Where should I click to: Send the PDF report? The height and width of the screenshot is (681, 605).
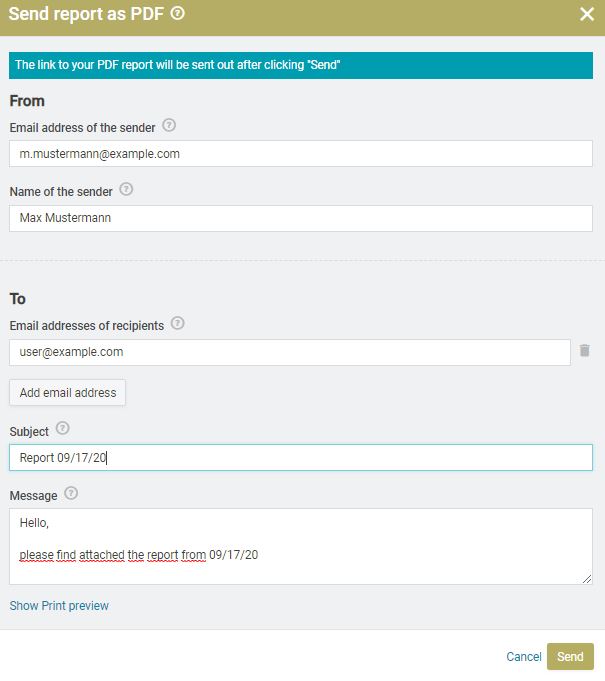point(570,656)
